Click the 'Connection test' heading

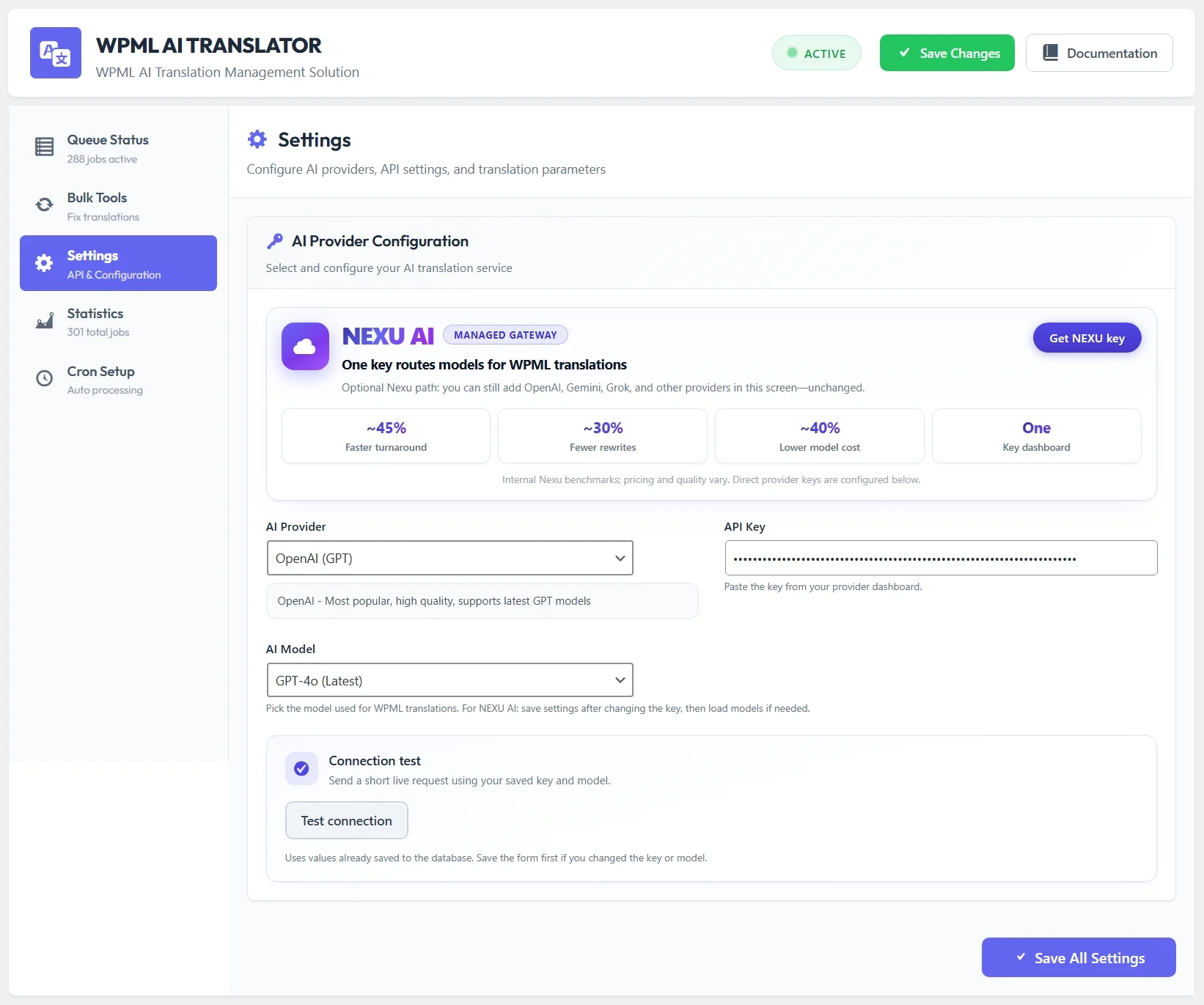click(x=375, y=760)
